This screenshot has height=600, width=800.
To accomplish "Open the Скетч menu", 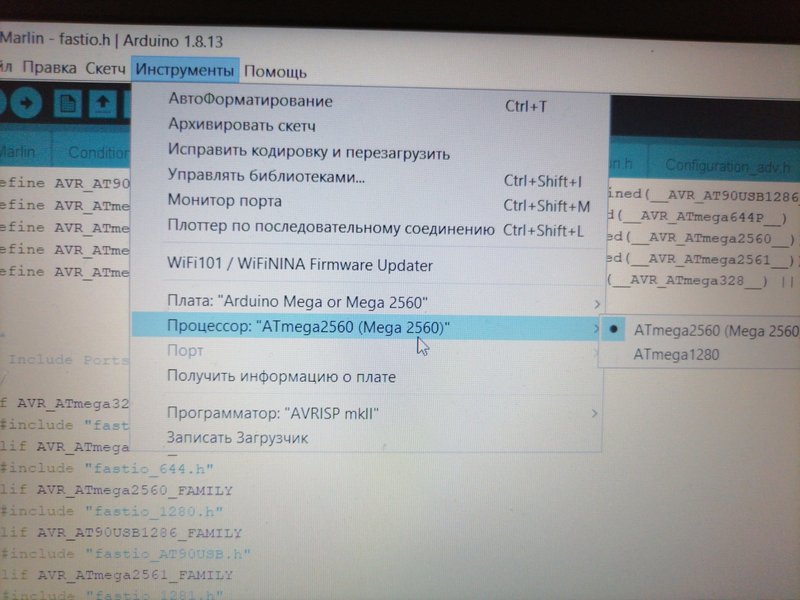I will coord(106,68).
